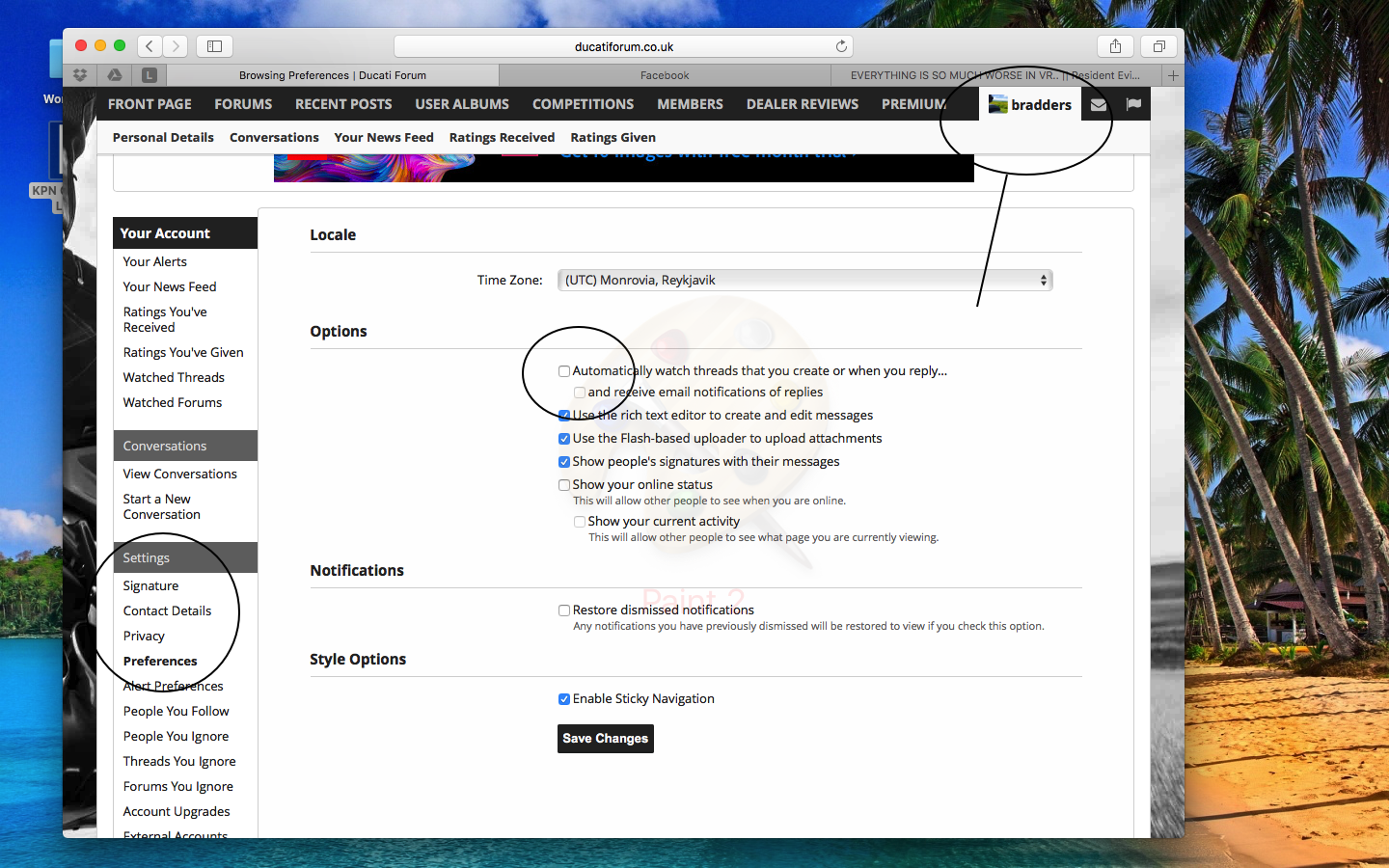1389x868 pixels.
Task: Show the Safari sidebar
Action: pos(215,45)
